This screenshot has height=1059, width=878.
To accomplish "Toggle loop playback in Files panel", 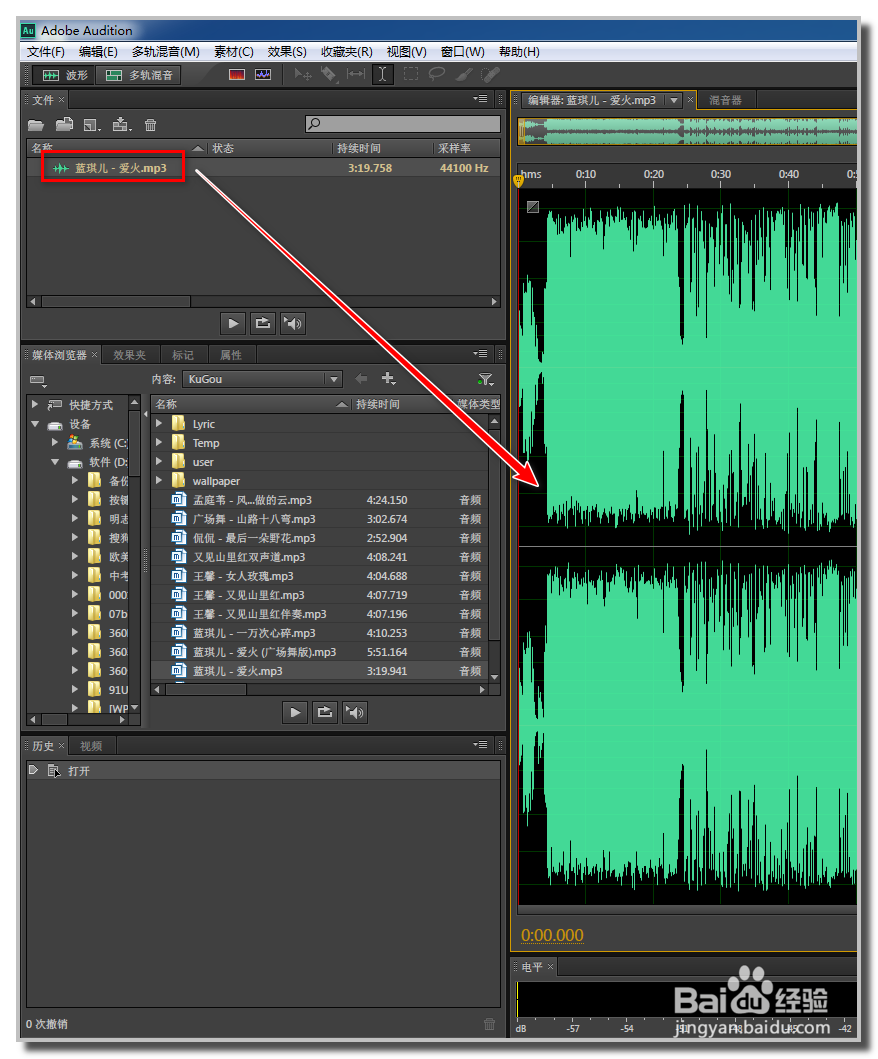I will pyautogui.click(x=263, y=324).
